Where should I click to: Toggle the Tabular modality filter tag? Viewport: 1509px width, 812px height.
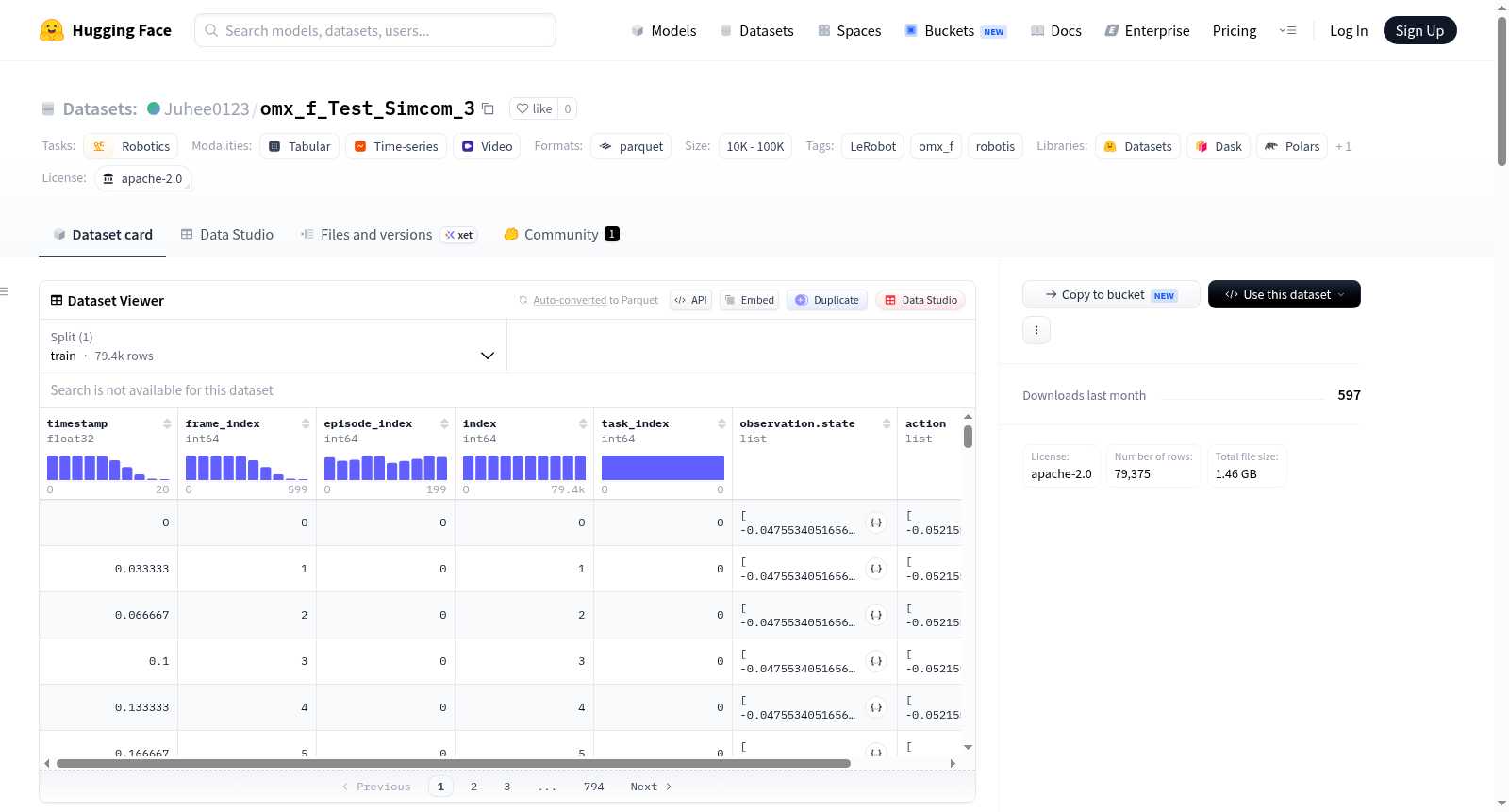pyautogui.click(x=300, y=146)
